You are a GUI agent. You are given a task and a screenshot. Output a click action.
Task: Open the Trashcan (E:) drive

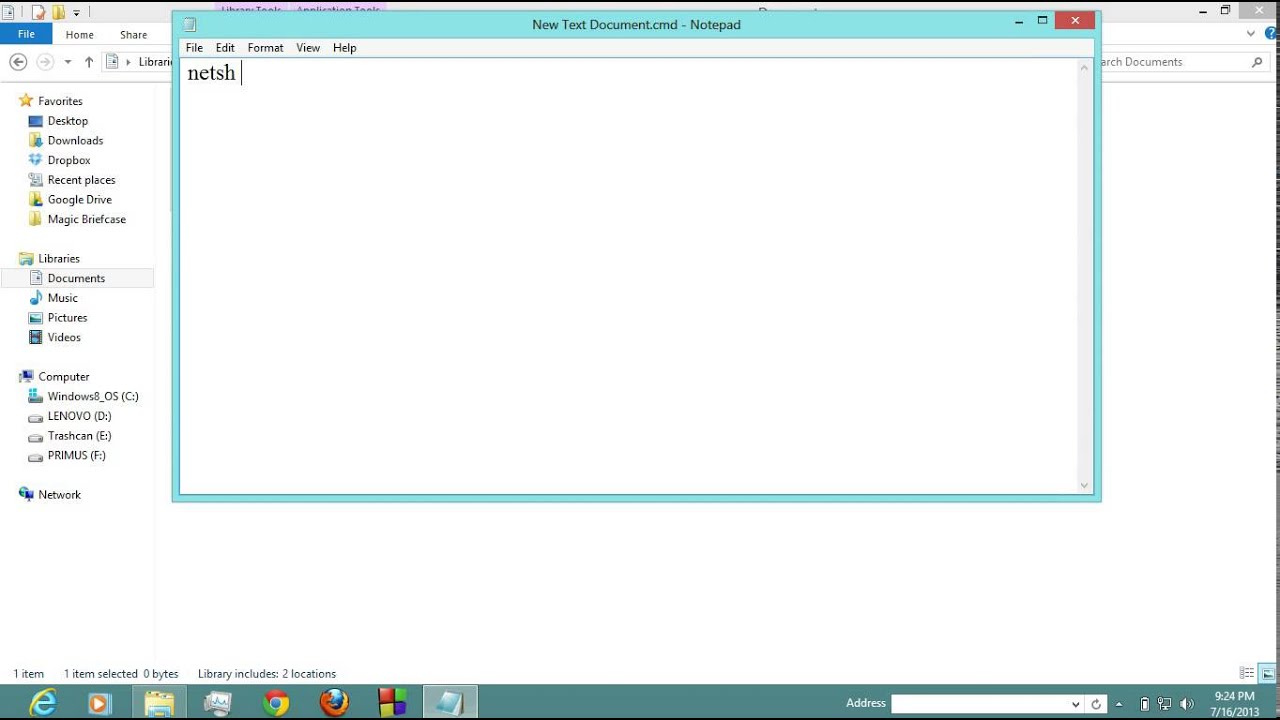tap(79, 436)
